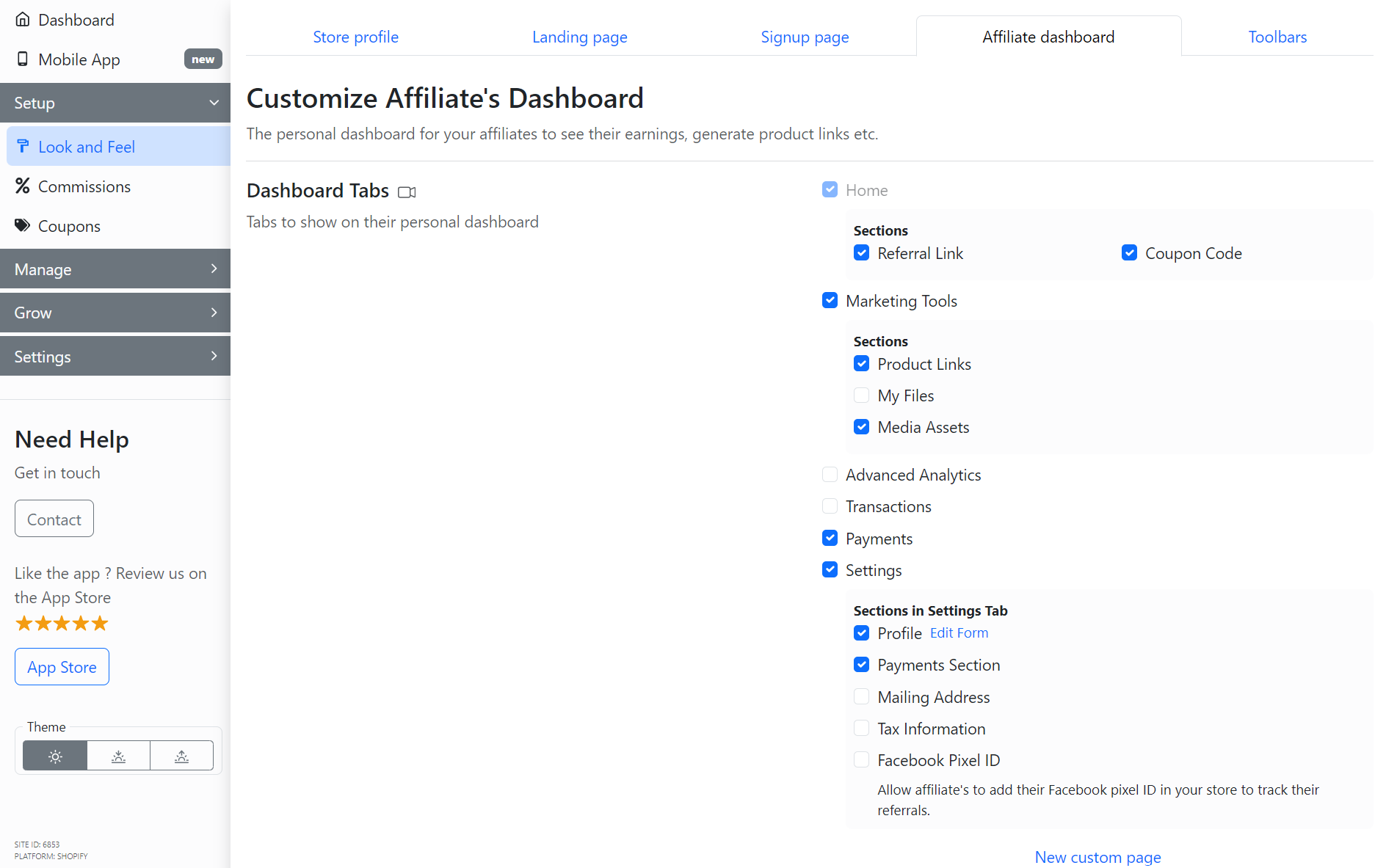Select the rightmost sunrise theme icon

coord(181,756)
